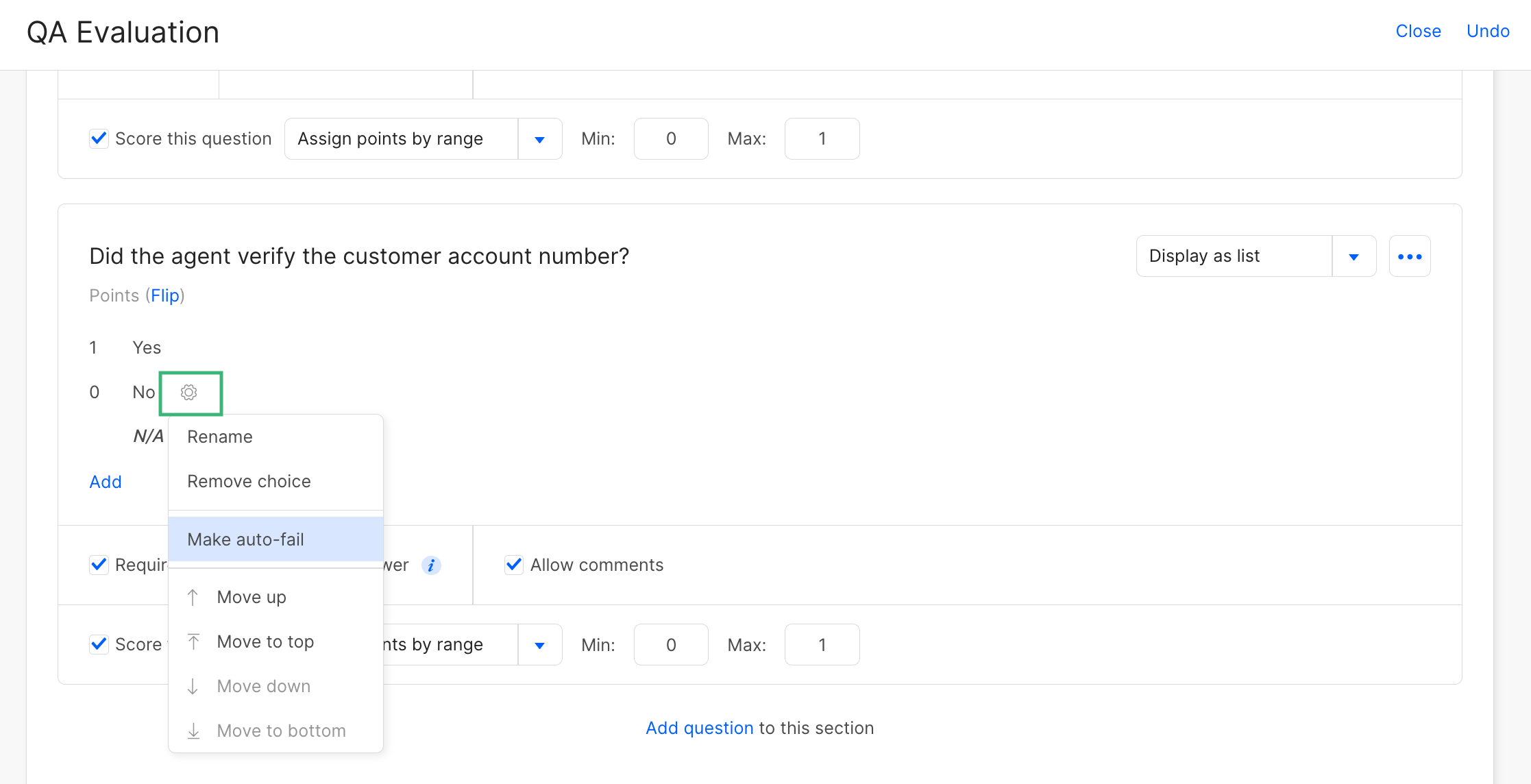This screenshot has width=1531, height=784.
Task: Open the three-dot question options menu
Action: 1409,256
